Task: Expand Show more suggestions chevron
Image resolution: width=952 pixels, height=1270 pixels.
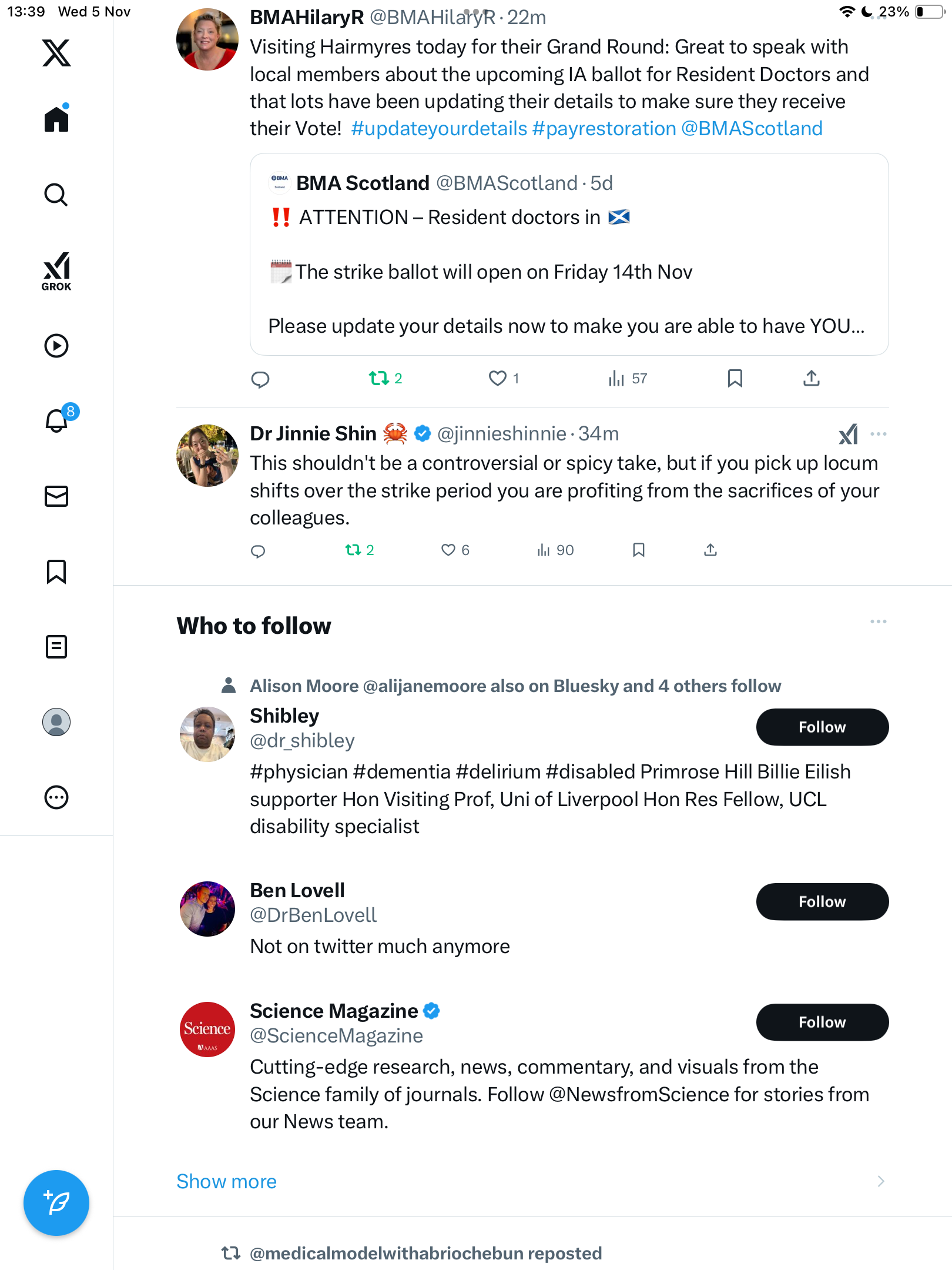Action: point(880,1181)
